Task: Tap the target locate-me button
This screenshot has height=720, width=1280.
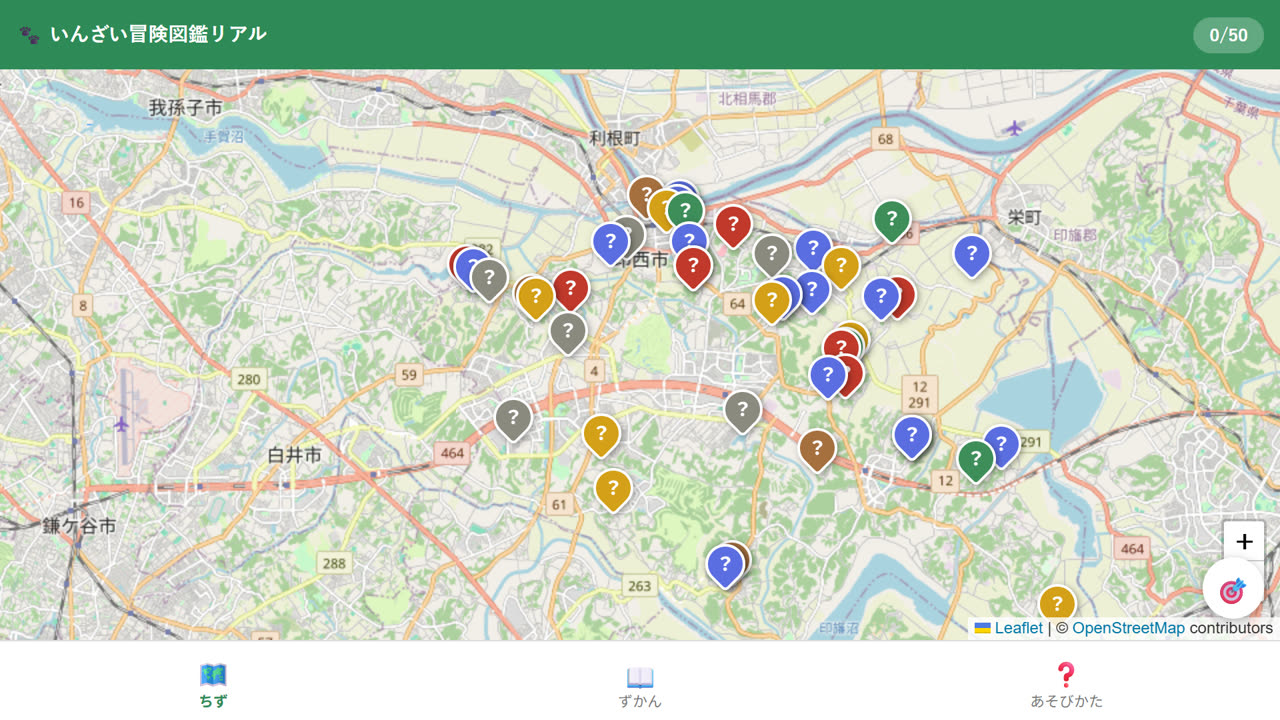Action: click(x=1232, y=590)
